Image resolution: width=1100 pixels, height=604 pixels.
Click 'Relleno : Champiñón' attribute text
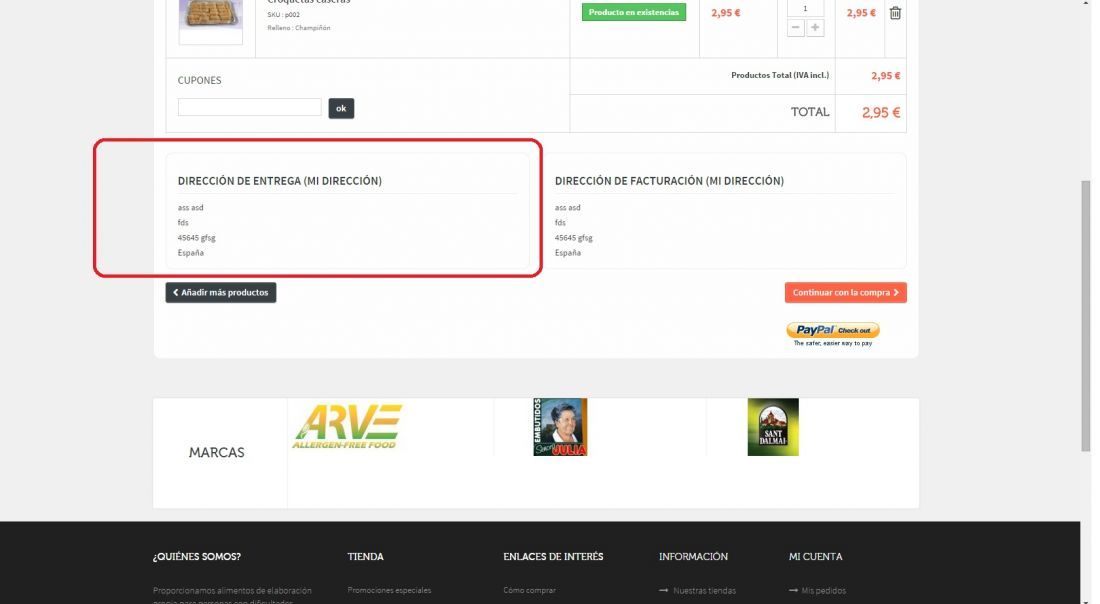pyautogui.click(x=299, y=28)
